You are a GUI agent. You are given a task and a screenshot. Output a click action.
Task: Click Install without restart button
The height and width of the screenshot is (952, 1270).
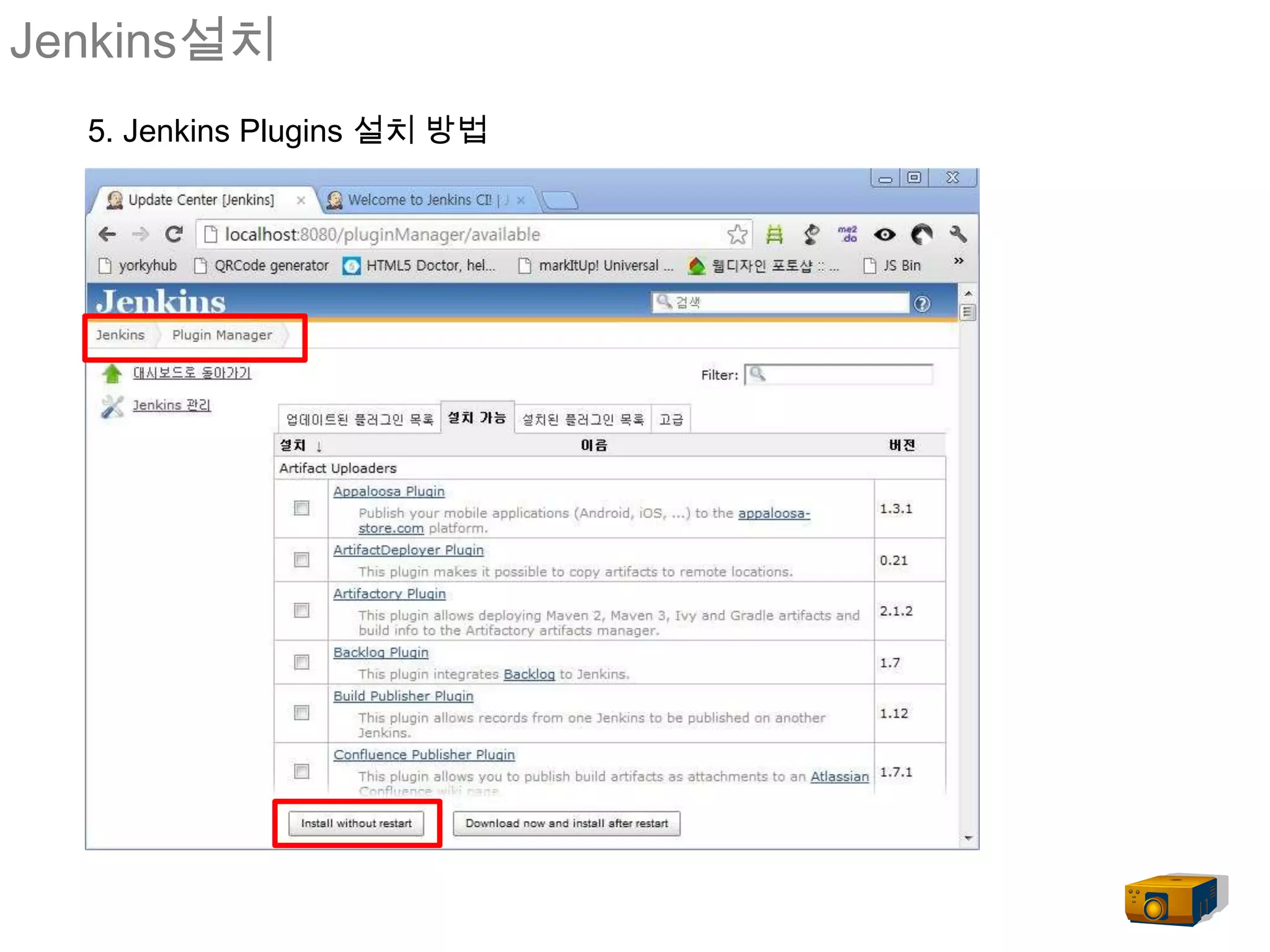pyautogui.click(x=356, y=824)
